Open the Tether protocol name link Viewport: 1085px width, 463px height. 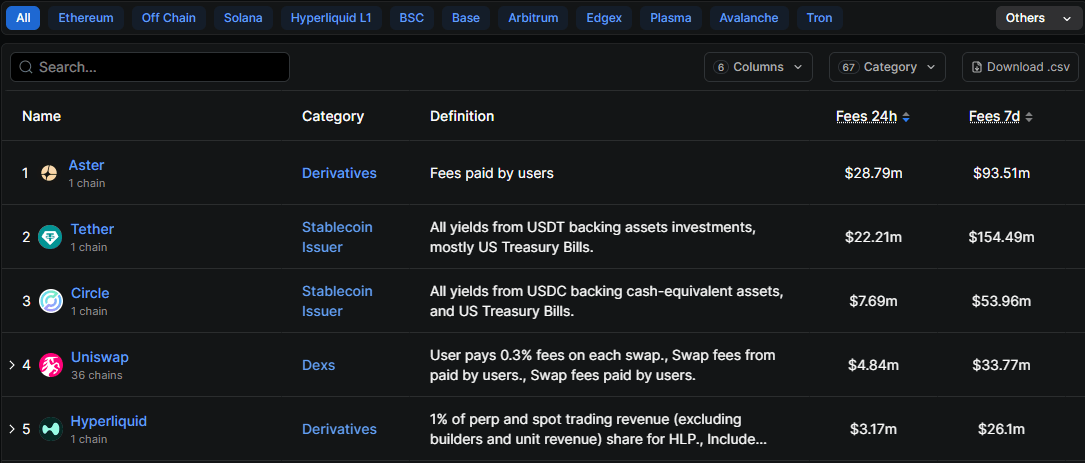click(92, 229)
